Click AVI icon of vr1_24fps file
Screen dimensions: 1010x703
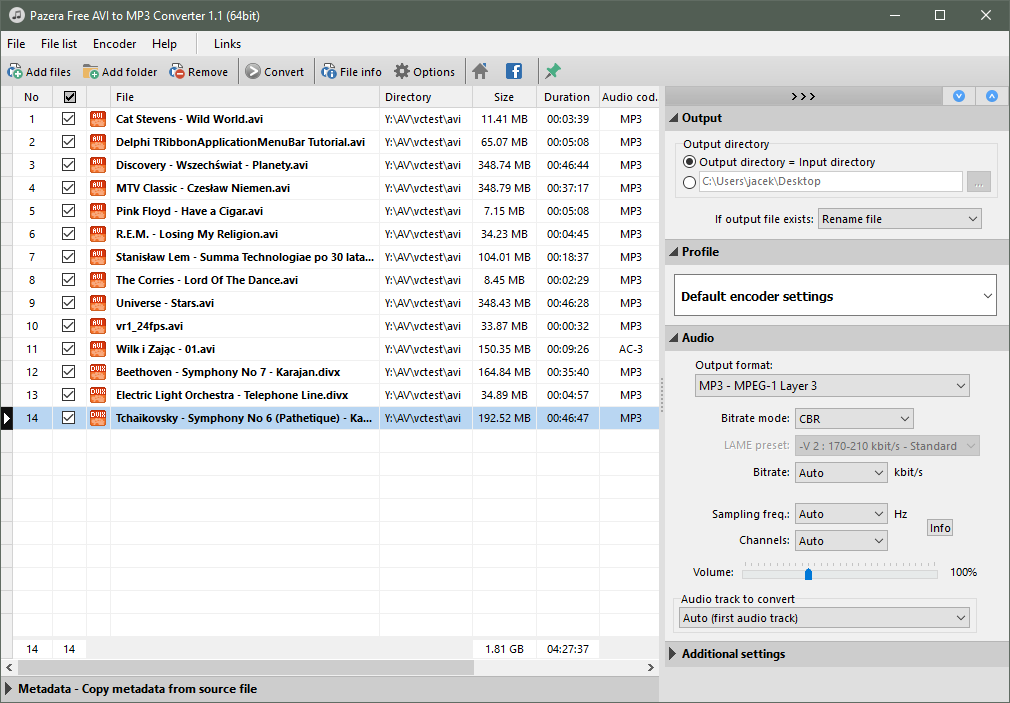tap(98, 326)
